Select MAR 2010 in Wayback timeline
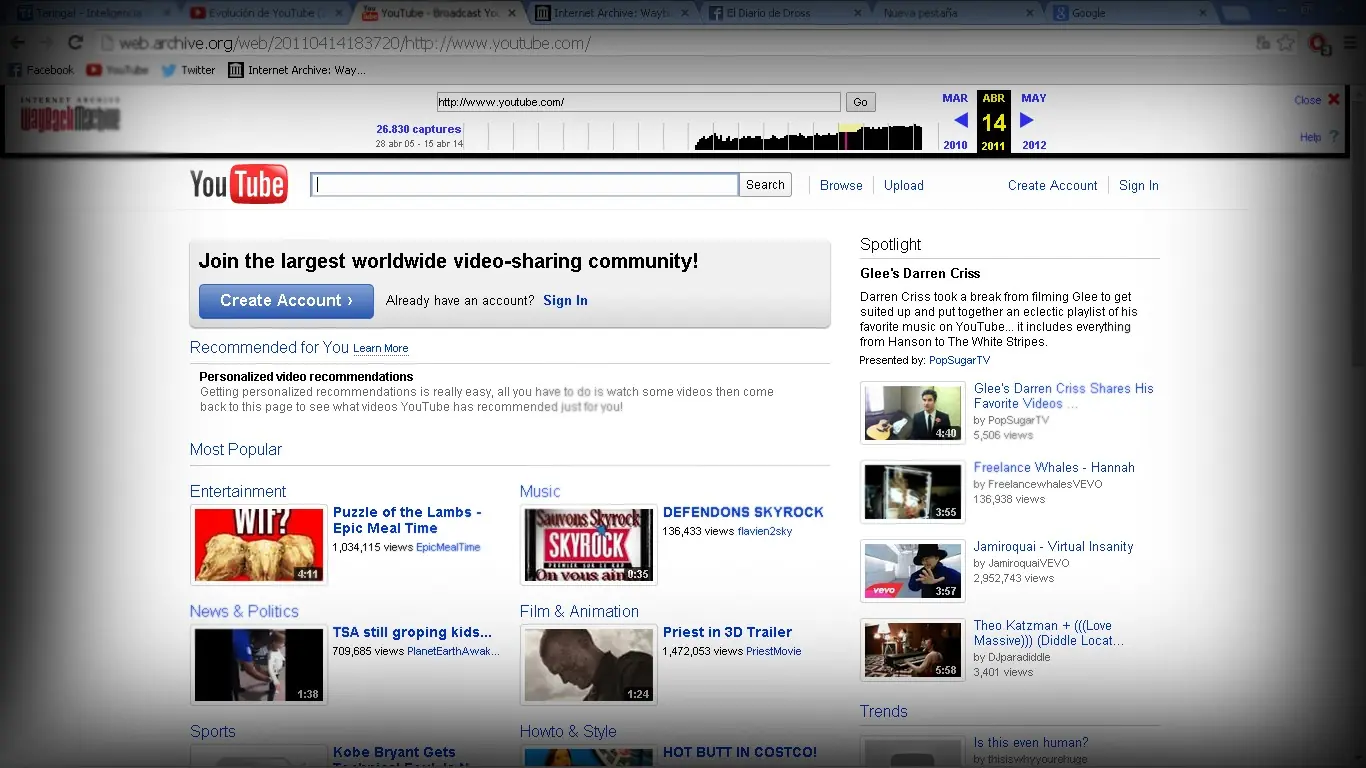 955,121
